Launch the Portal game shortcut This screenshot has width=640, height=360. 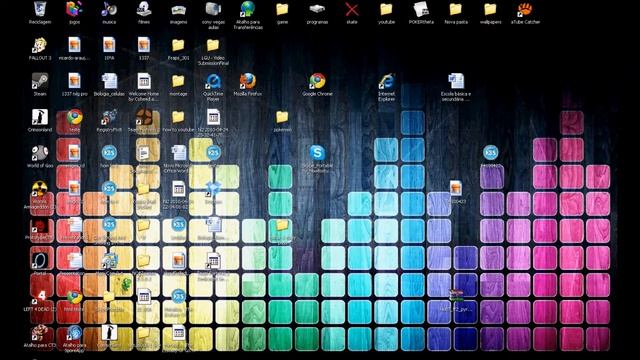pyautogui.click(x=40, y=260)
